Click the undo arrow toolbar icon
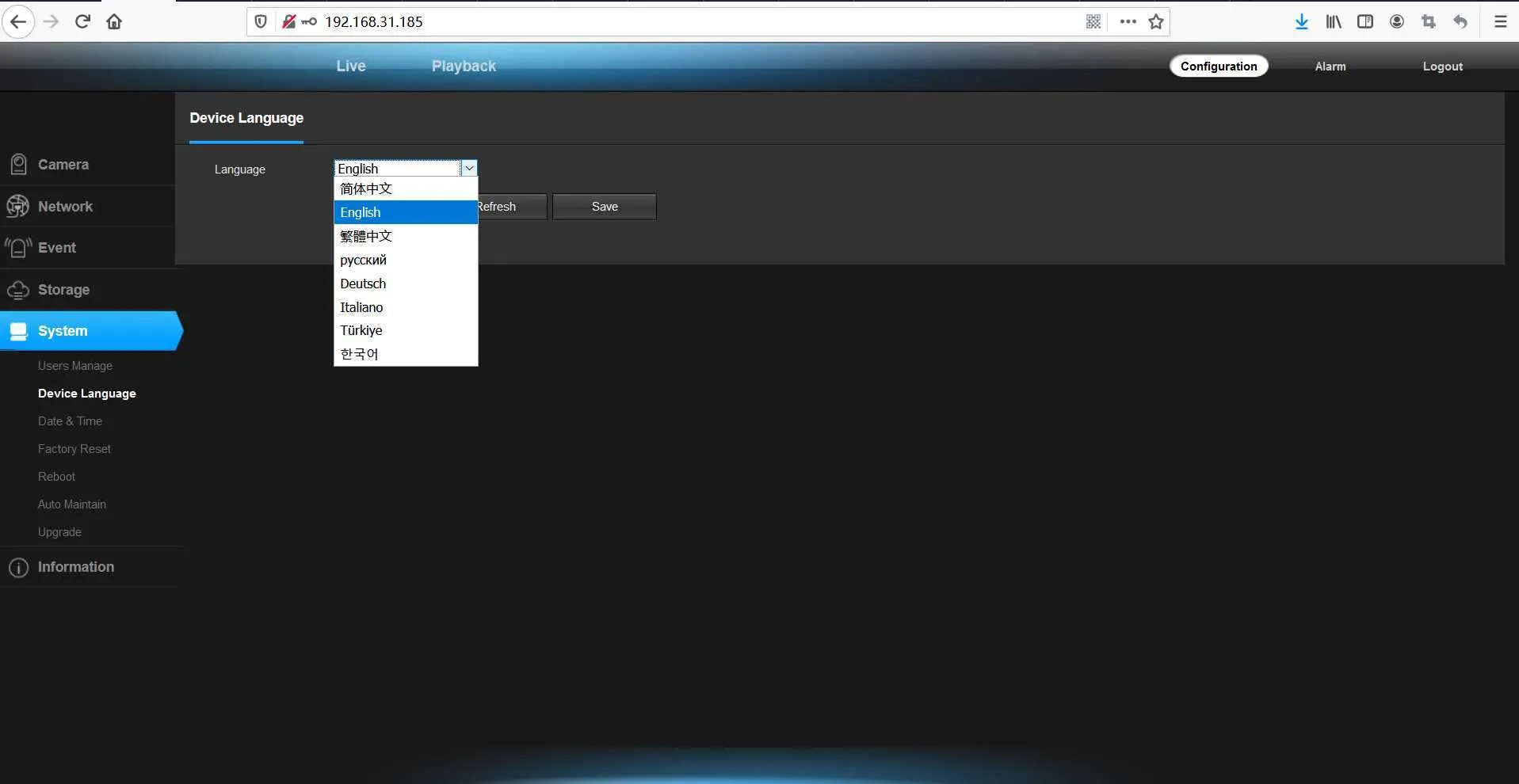 1460,21
